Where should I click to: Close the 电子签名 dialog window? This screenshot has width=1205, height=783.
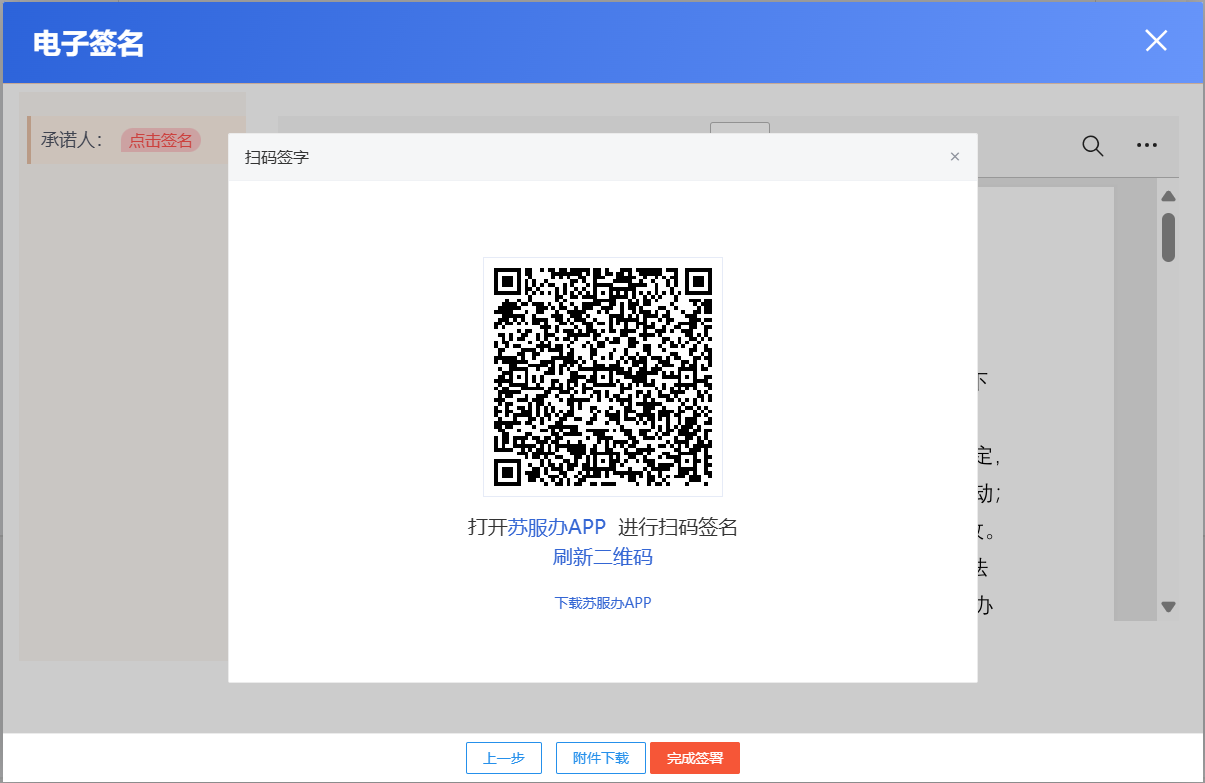point(1156,41)
